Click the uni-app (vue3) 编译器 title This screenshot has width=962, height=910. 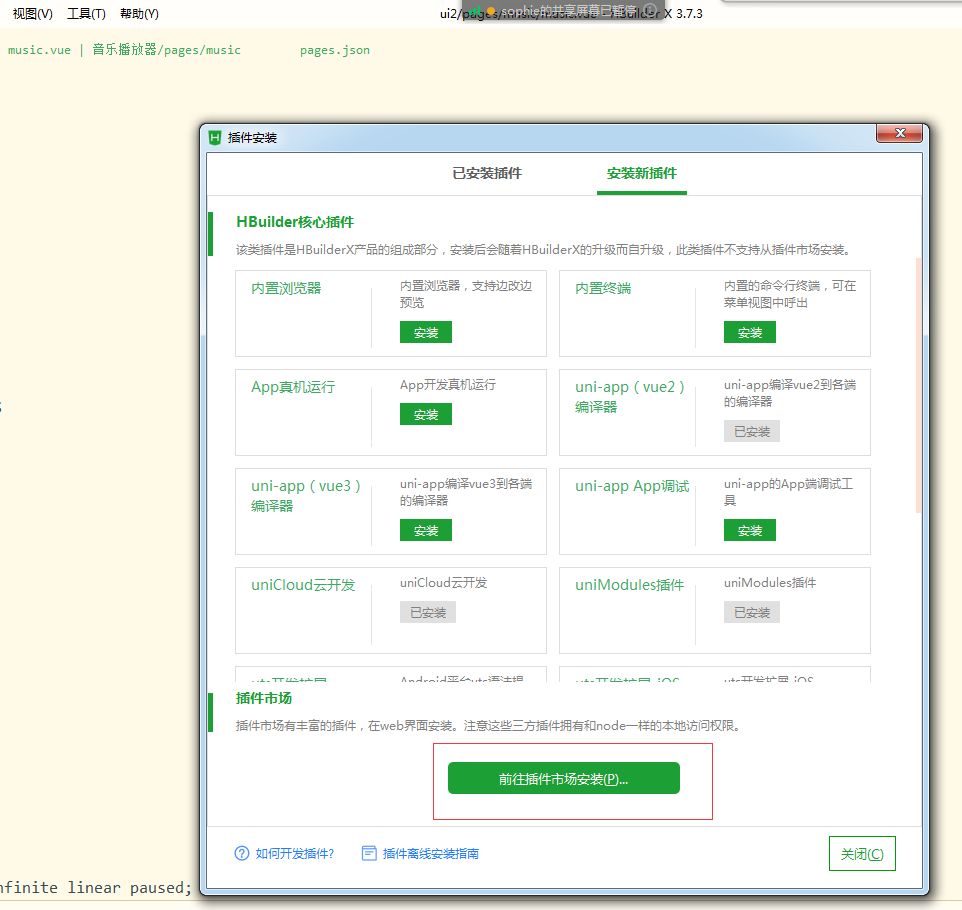(x=306, y=495)
